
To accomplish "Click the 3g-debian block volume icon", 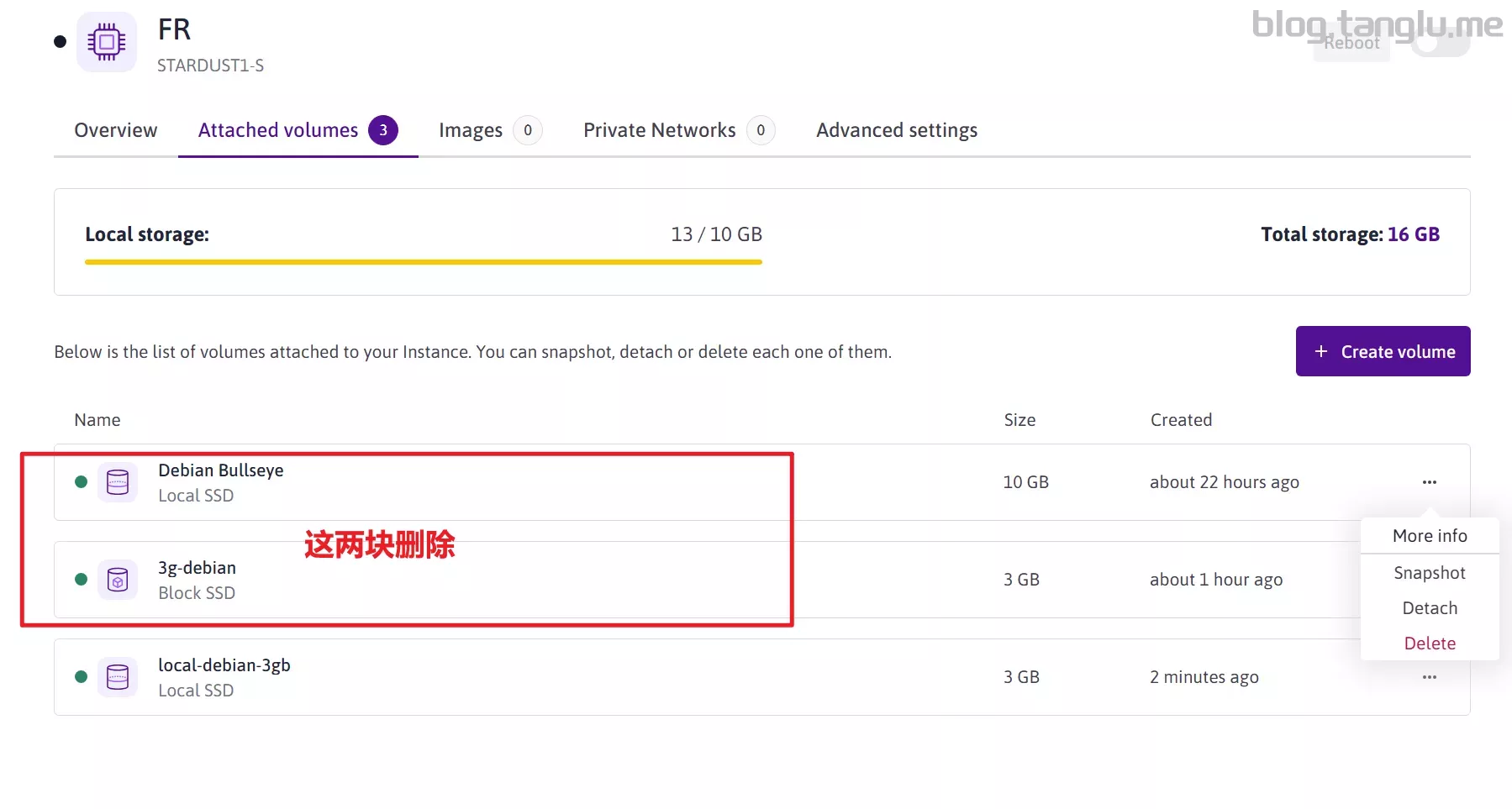I will point(118,580).
